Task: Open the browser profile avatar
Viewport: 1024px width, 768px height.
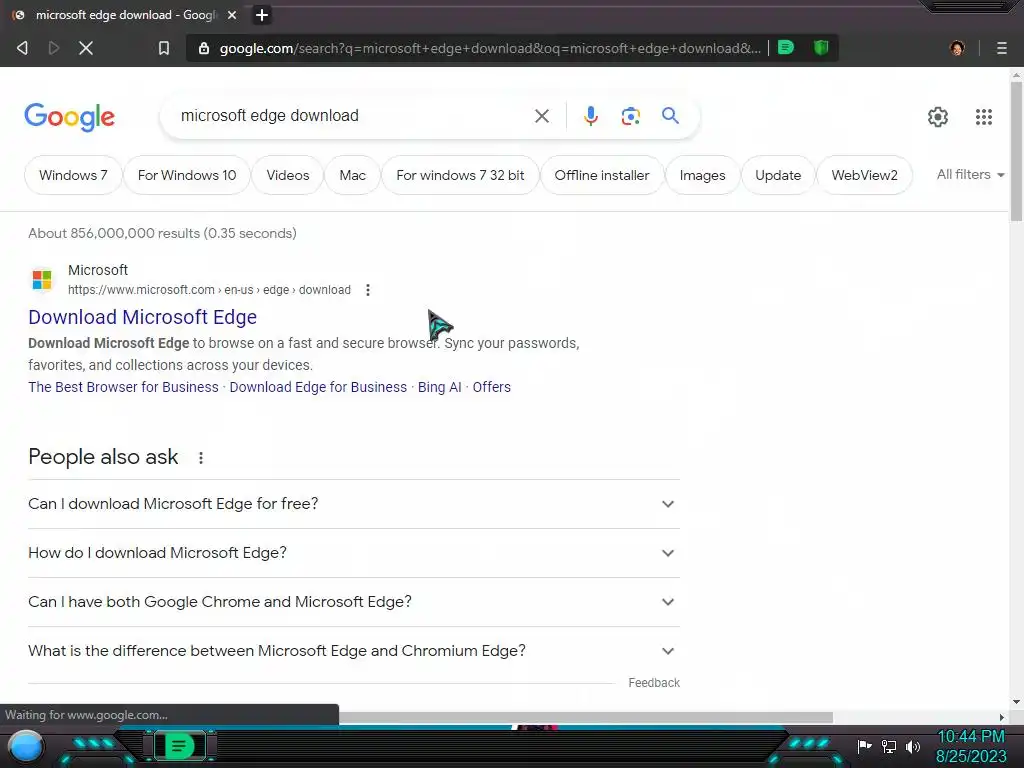Action: click(957, 48)
